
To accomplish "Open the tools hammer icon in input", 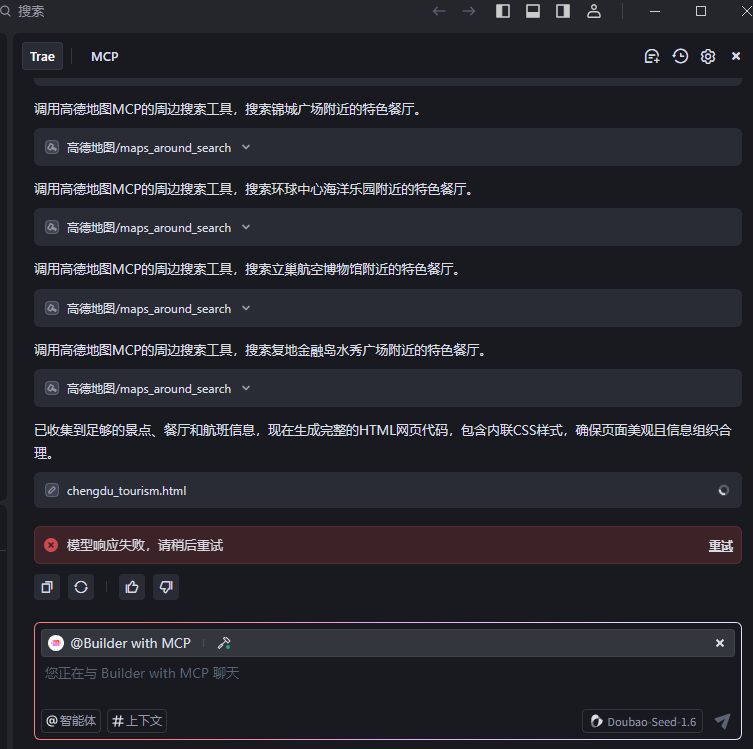I will click(x=224, y=643).
